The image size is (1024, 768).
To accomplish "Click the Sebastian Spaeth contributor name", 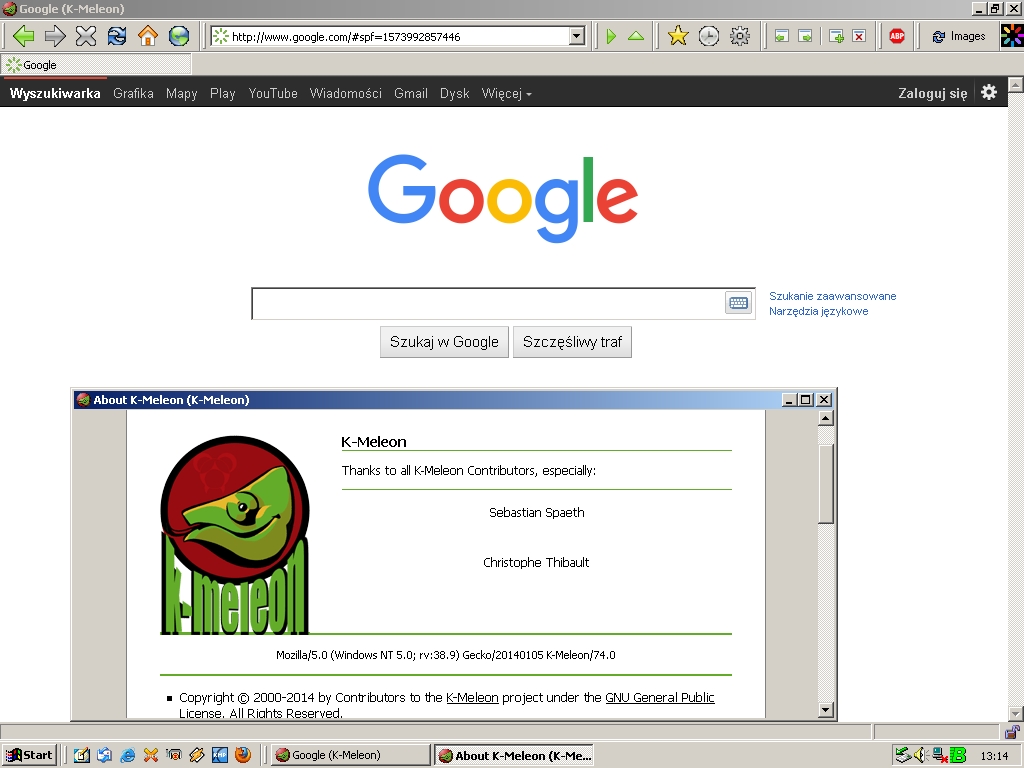I will pos(537,513).
